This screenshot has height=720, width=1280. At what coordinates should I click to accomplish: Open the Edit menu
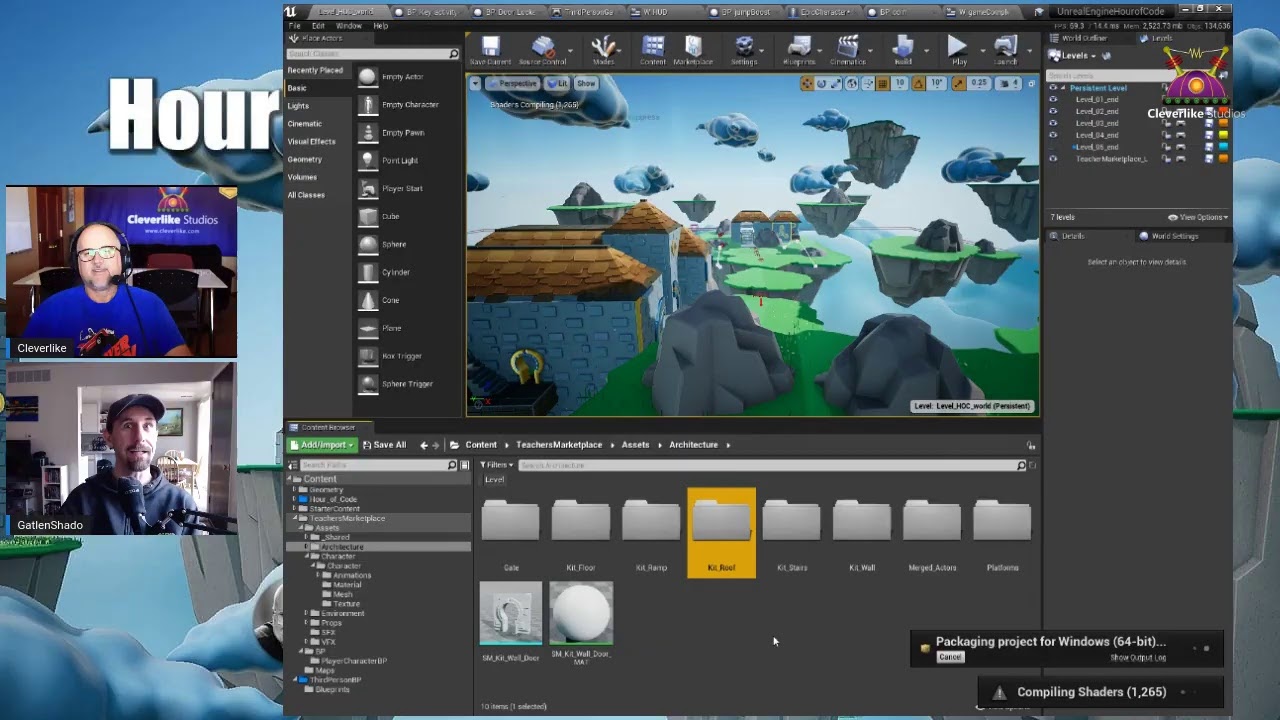point(318,25)
